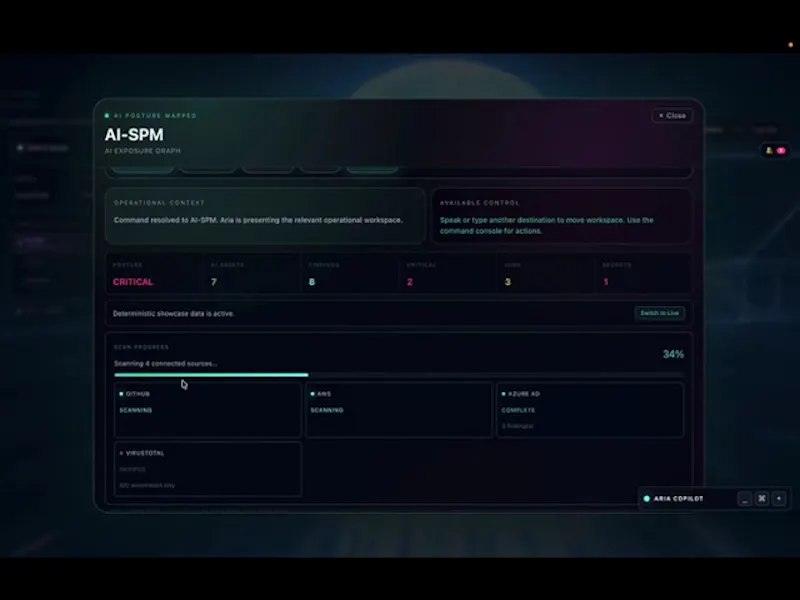Viewport: 800px width, 600px height.
Task: Toggle the Aria Copilot speaker icon
Action: pyautogui.click(x=779, y=498)
